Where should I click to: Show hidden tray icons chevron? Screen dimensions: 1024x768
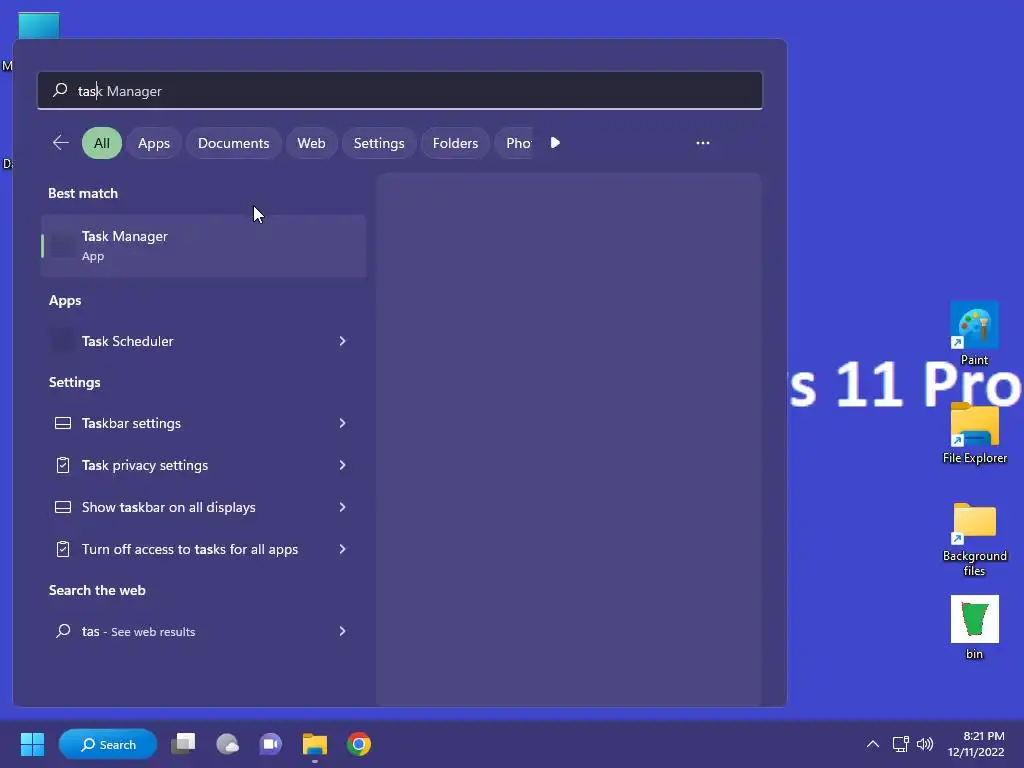click(872, 744)
